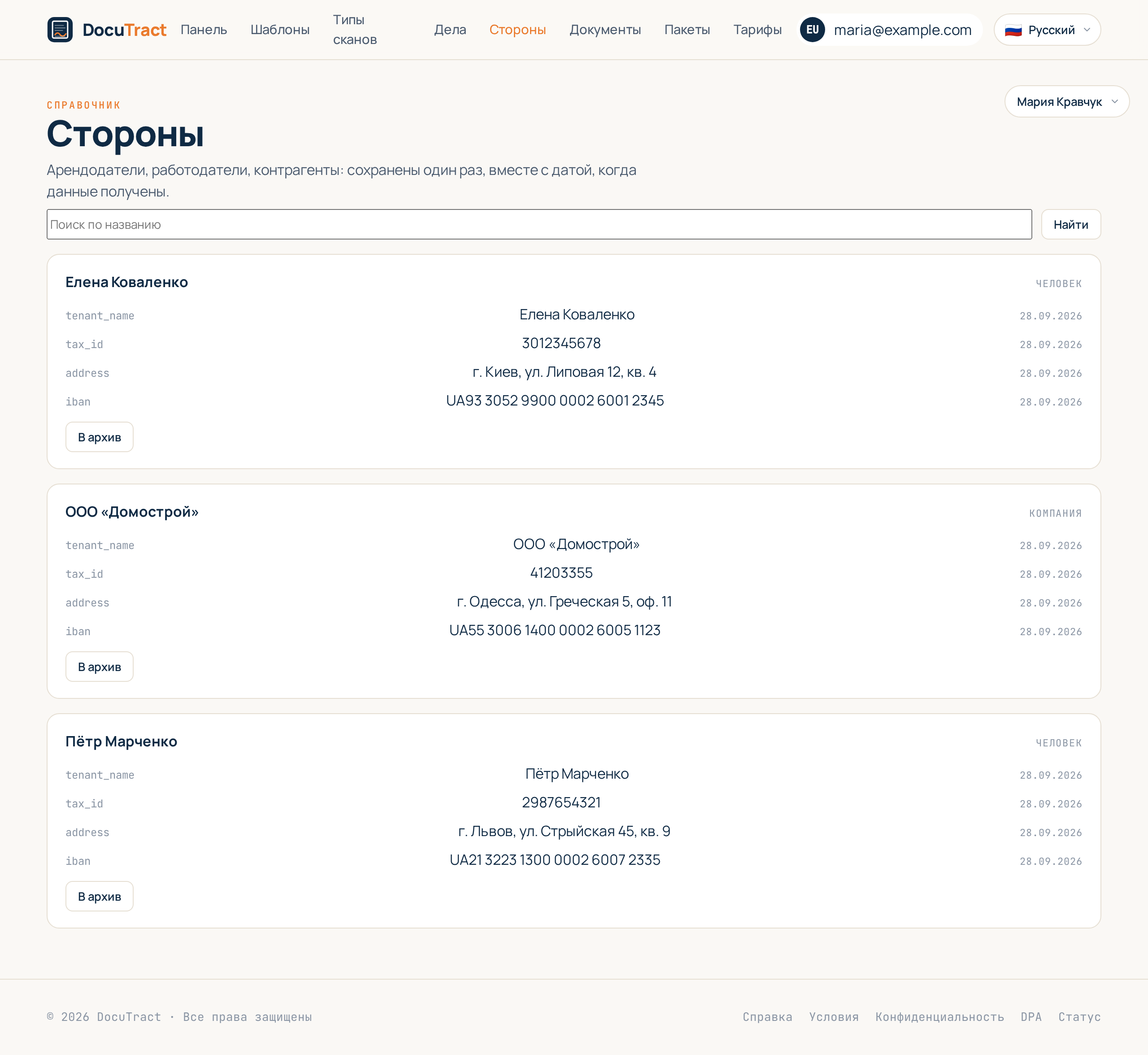The image size is (1148, 1055).
Task: Archive ООО «Домострой» with В архив
Action: (100, 666)
